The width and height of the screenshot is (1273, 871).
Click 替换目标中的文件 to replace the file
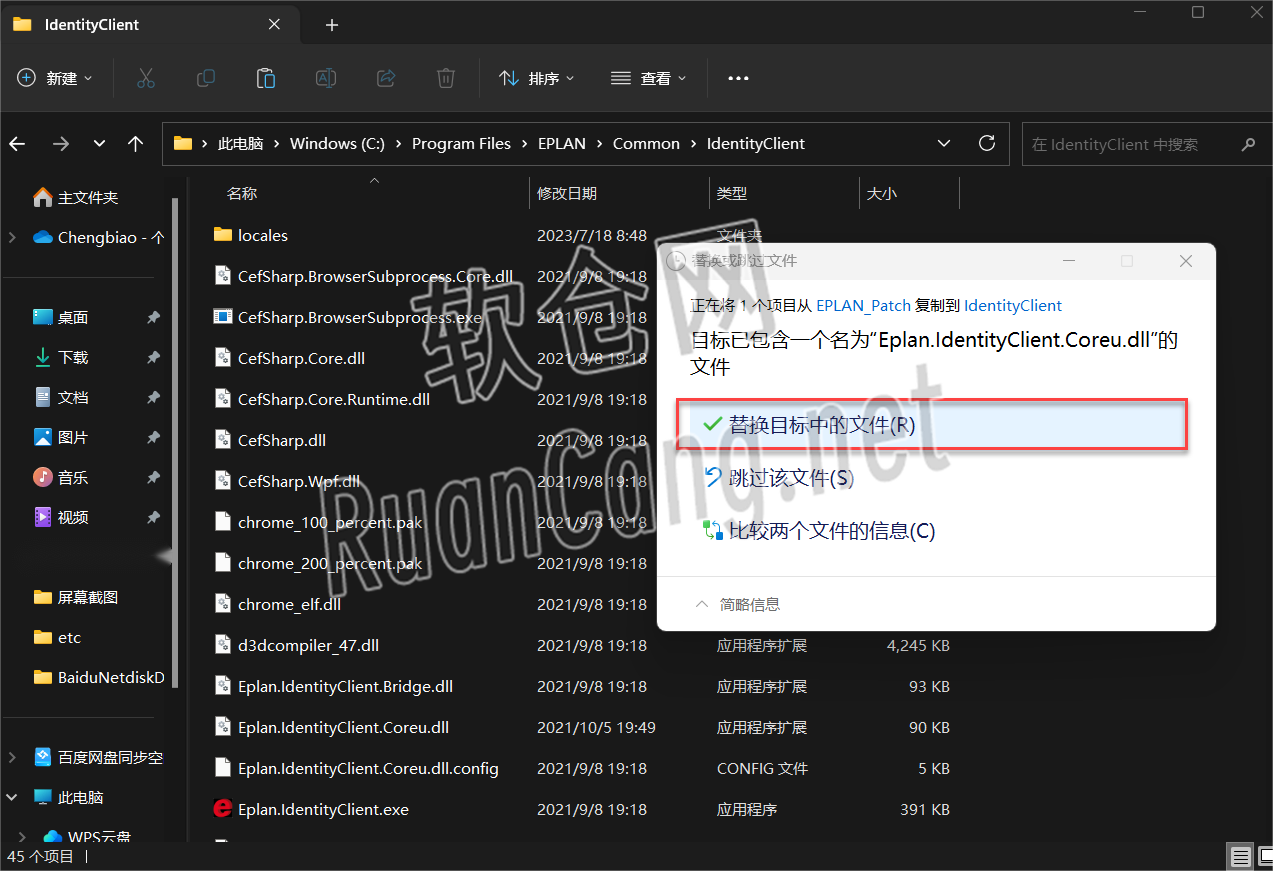coord(820,423)
